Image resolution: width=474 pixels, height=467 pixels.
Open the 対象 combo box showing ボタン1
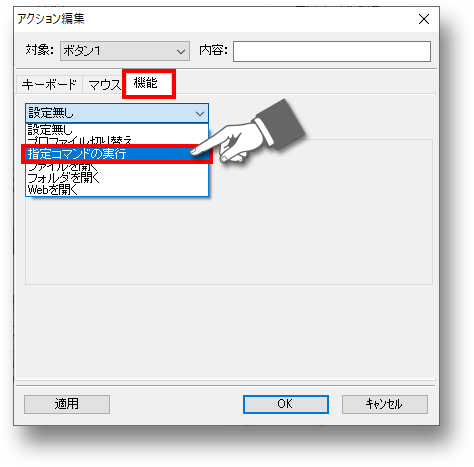pyautogui.click(x=125, y=51)
